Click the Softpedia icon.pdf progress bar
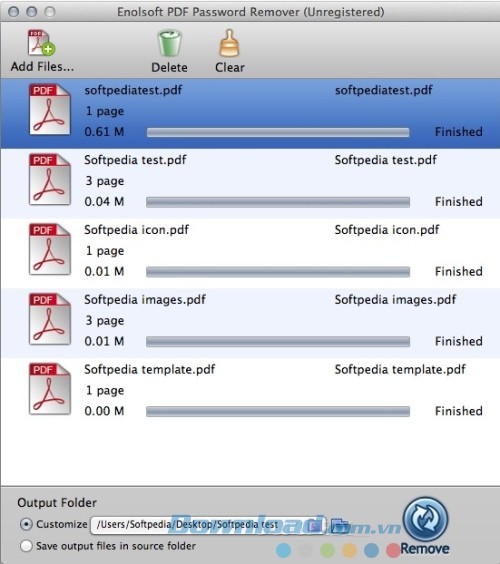This screenshot has width=500, height=564. click(x=278, y=272)
